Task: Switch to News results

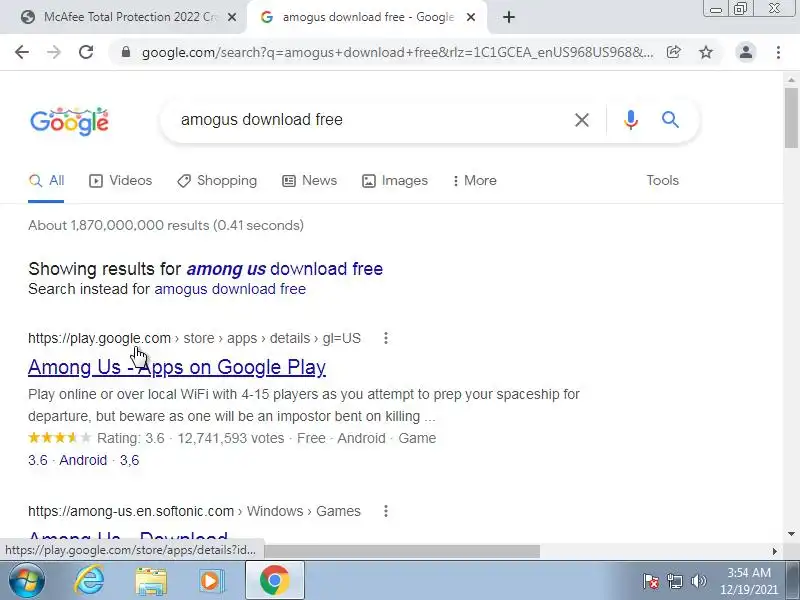Action: coord(309,181)
